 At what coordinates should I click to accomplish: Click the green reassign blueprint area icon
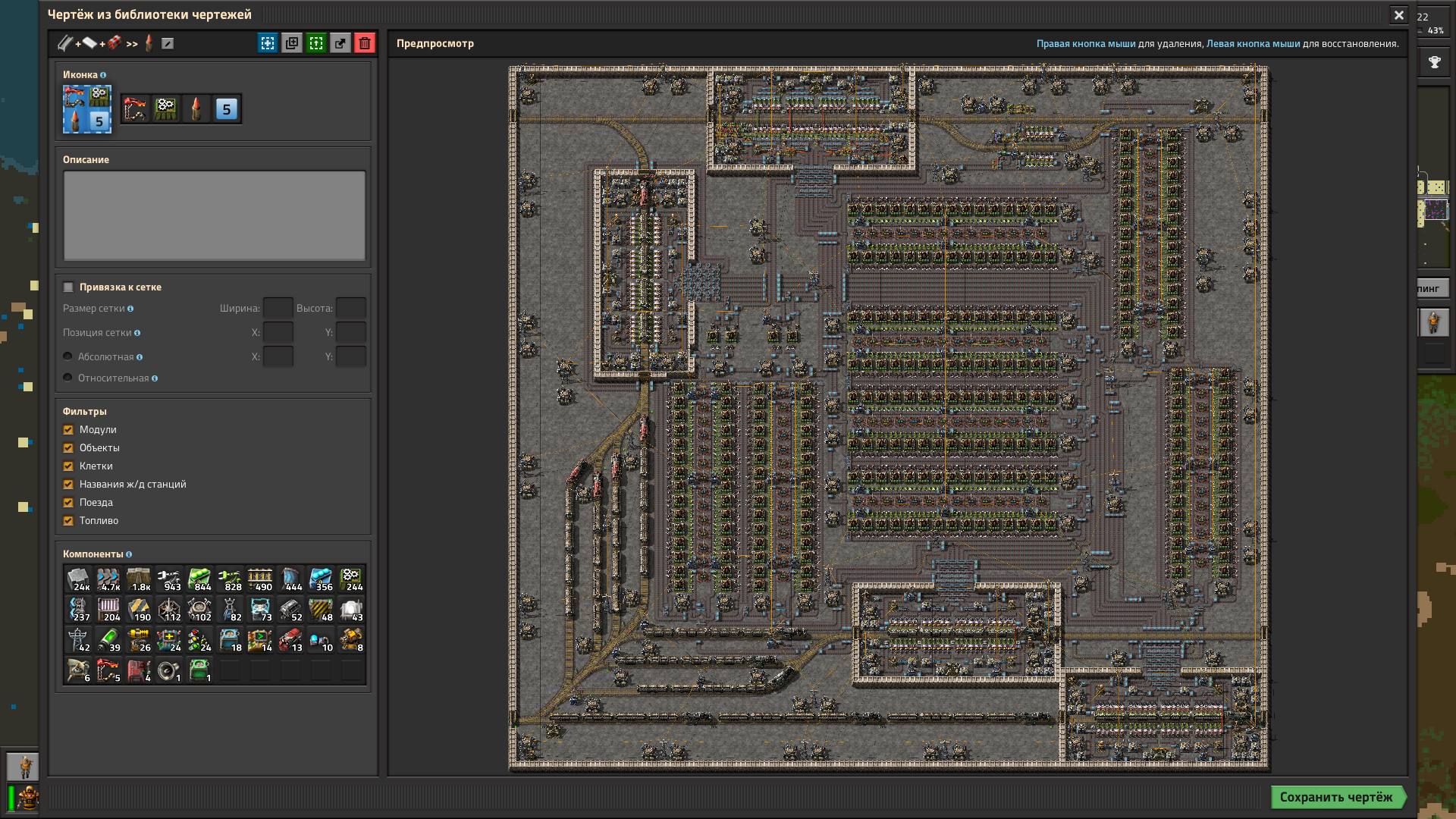[316, 43]
